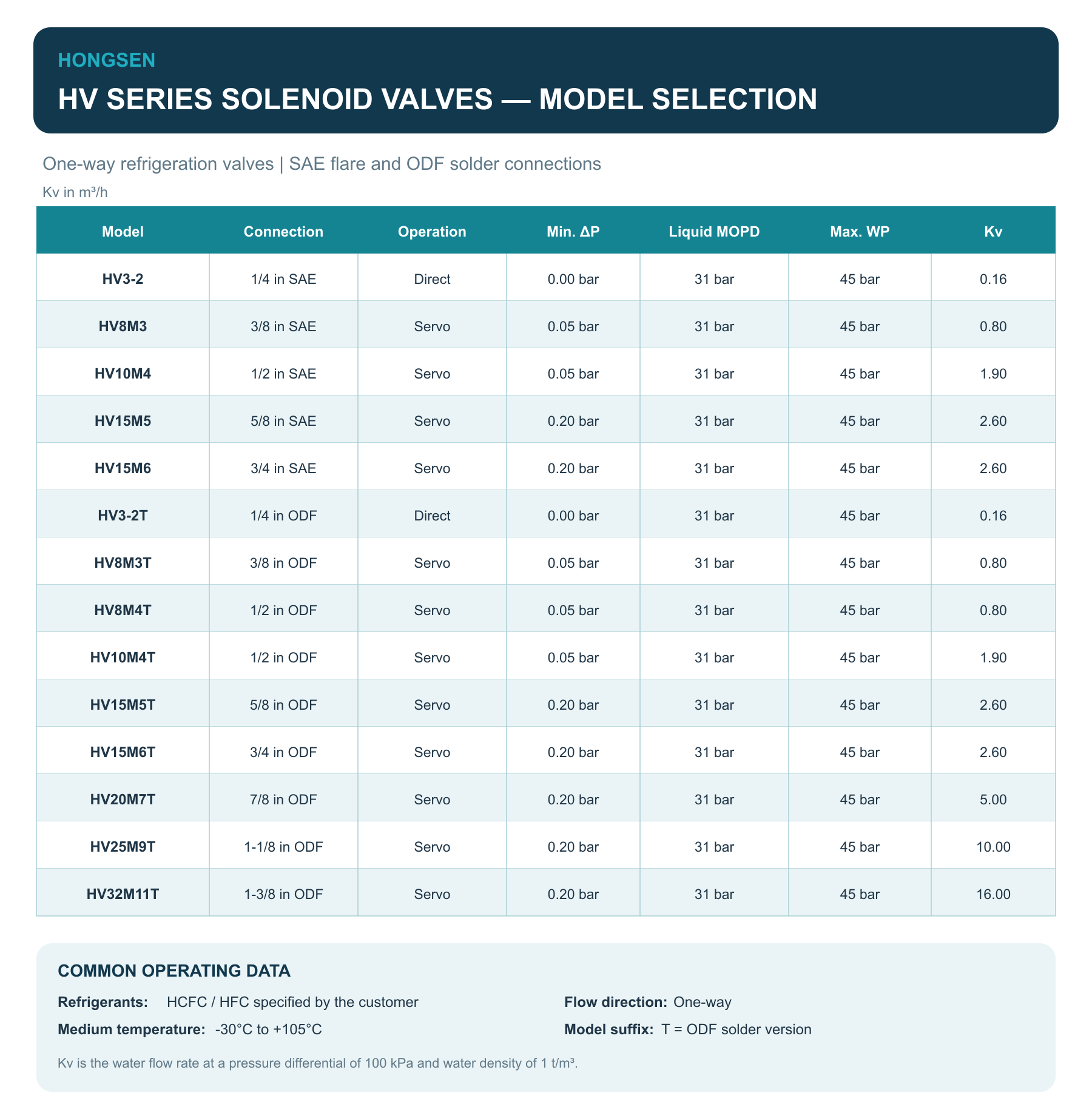The width and height of the screenshot is (1092, 1104).
Task: Click model name HV10M4T
Action: pos(123,658)
